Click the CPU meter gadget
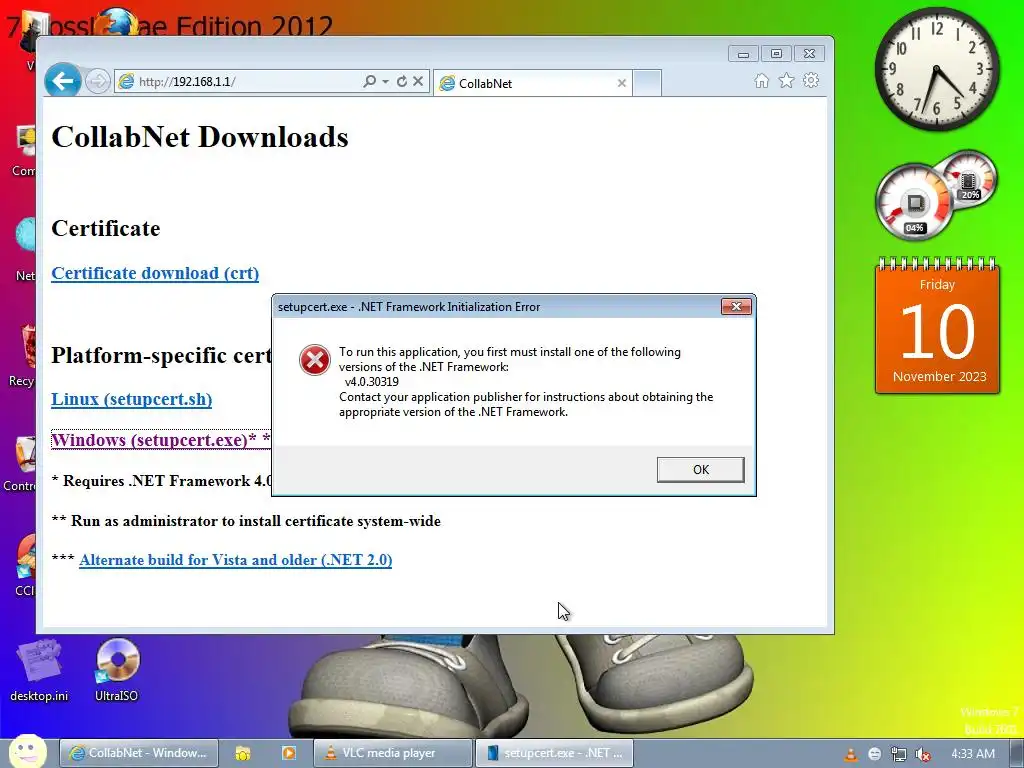This screenshot has height=768, width=1024. coord(914,202)
